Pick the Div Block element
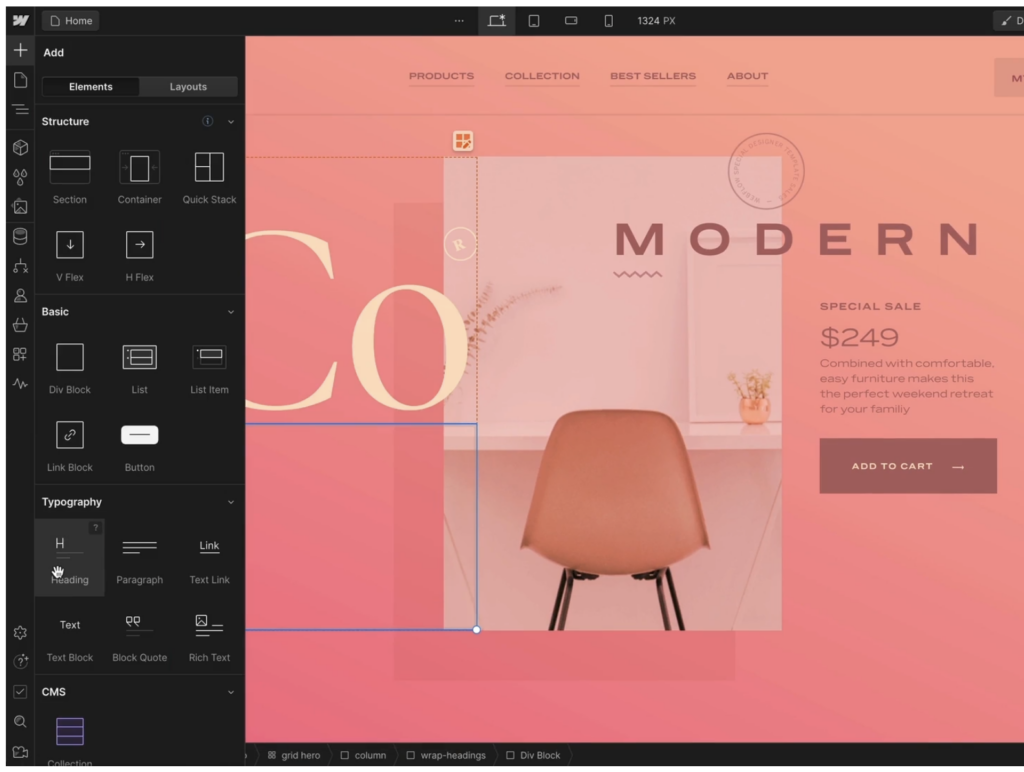This screenshot has width=1024, height=772. click(70, 358)
